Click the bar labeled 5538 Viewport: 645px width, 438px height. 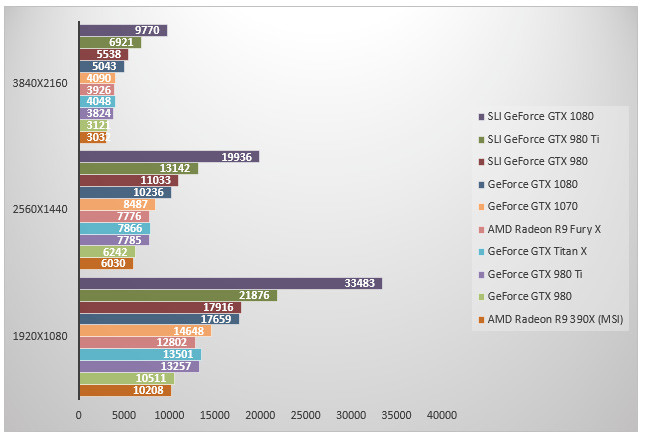pyautogui.click(x=104, y=54)
